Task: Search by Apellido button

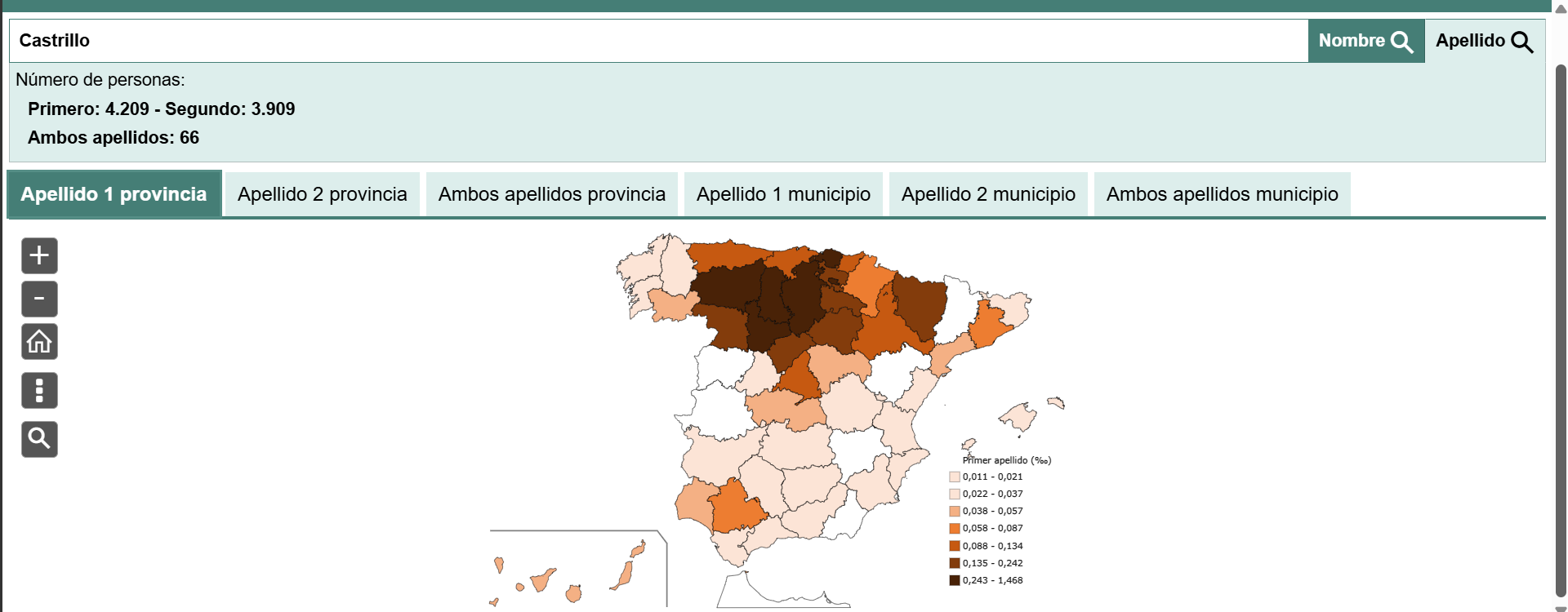Action: click(1484, 41)
